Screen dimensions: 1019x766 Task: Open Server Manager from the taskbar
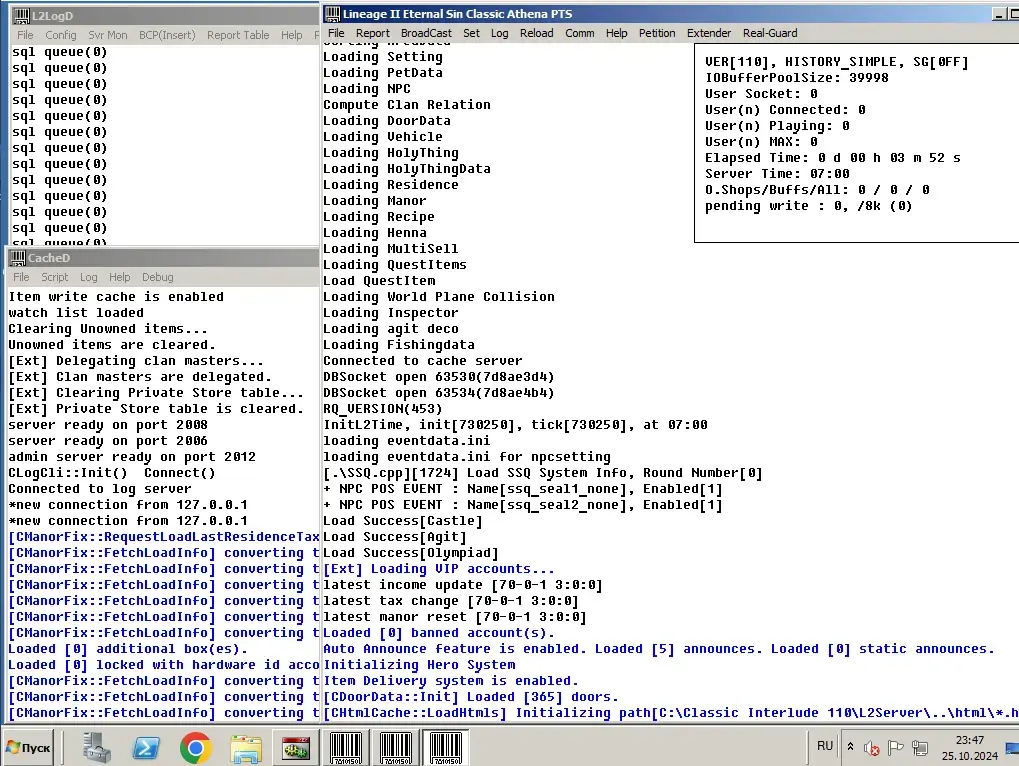pyautogui.click(x=97, y=747)
